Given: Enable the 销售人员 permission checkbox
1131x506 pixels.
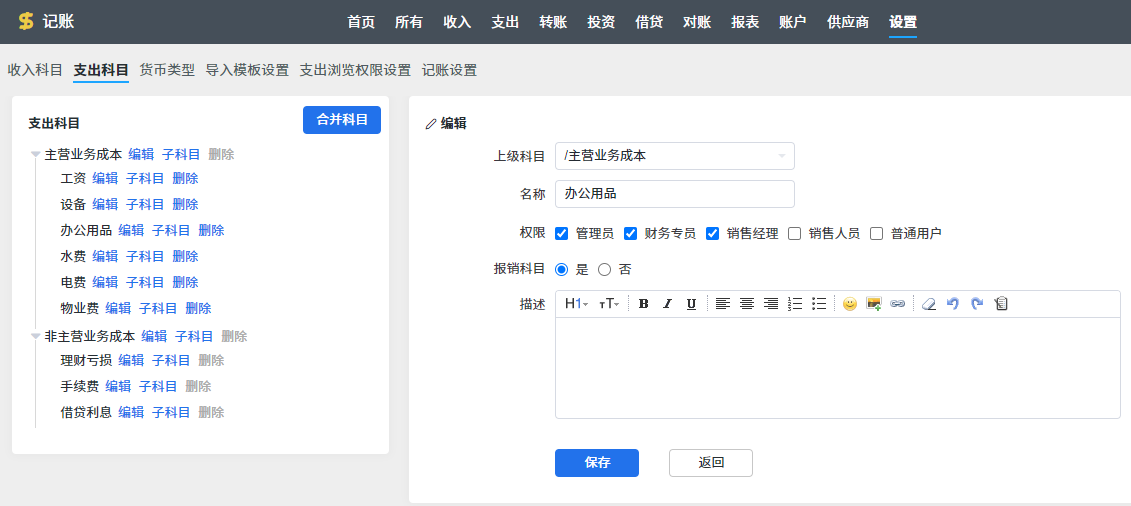Looking at the screenshot, I should 795,233.
